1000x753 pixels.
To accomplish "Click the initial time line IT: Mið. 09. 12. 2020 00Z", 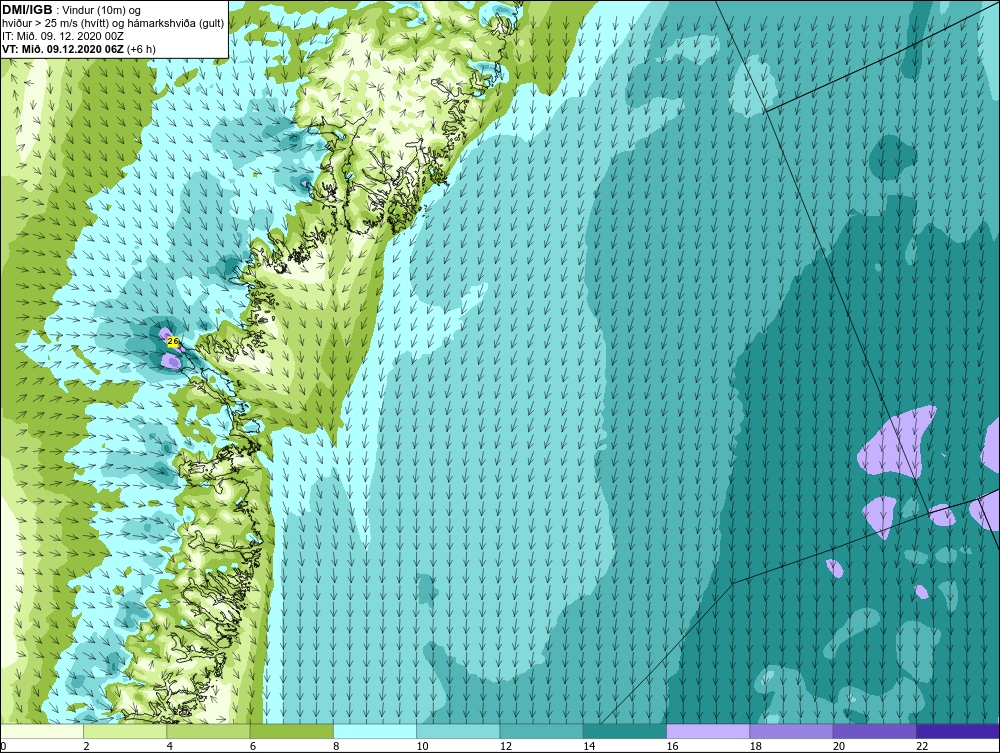I will click(x=62, y=36).
